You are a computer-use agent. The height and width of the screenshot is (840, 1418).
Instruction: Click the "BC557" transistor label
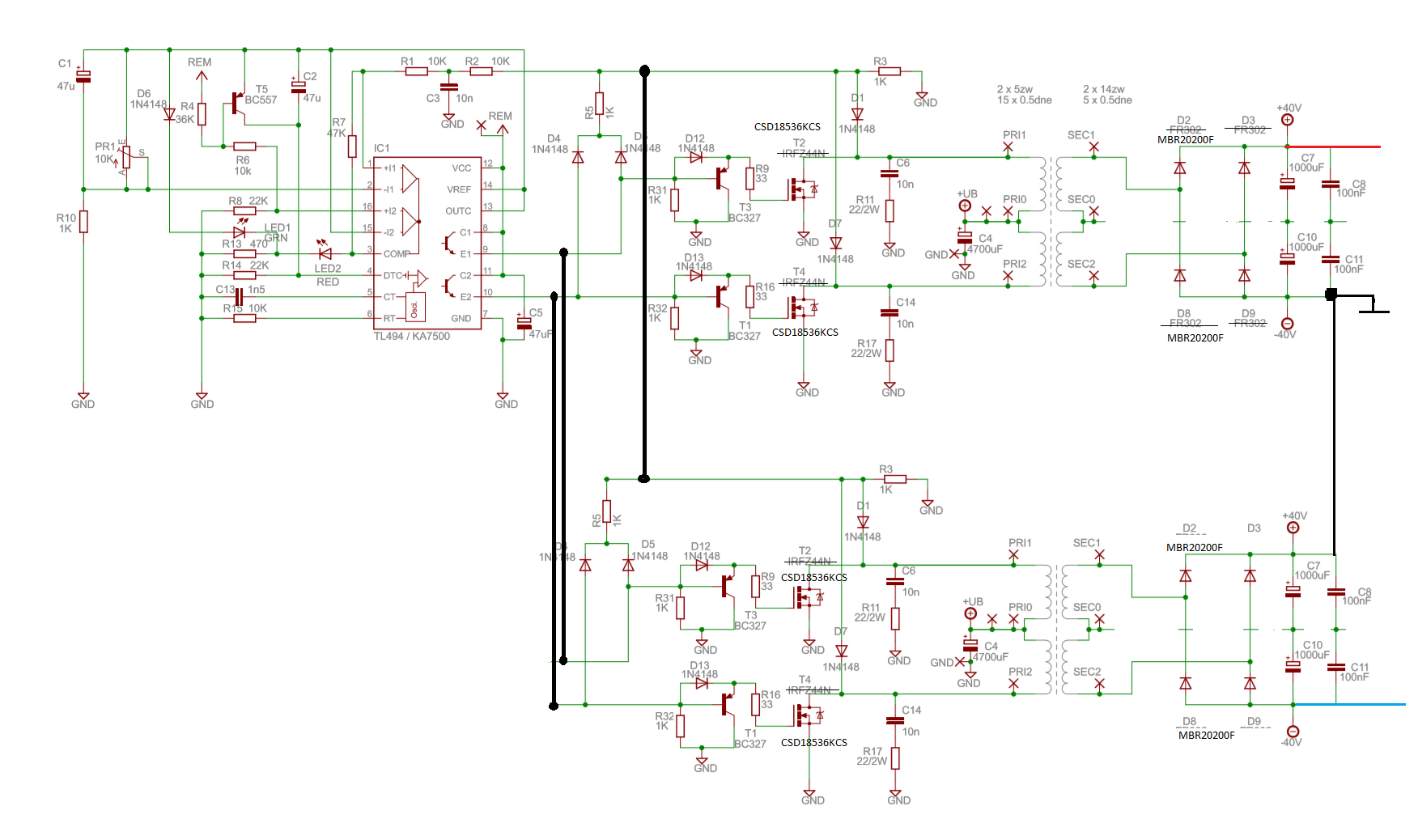pos(261,100)
